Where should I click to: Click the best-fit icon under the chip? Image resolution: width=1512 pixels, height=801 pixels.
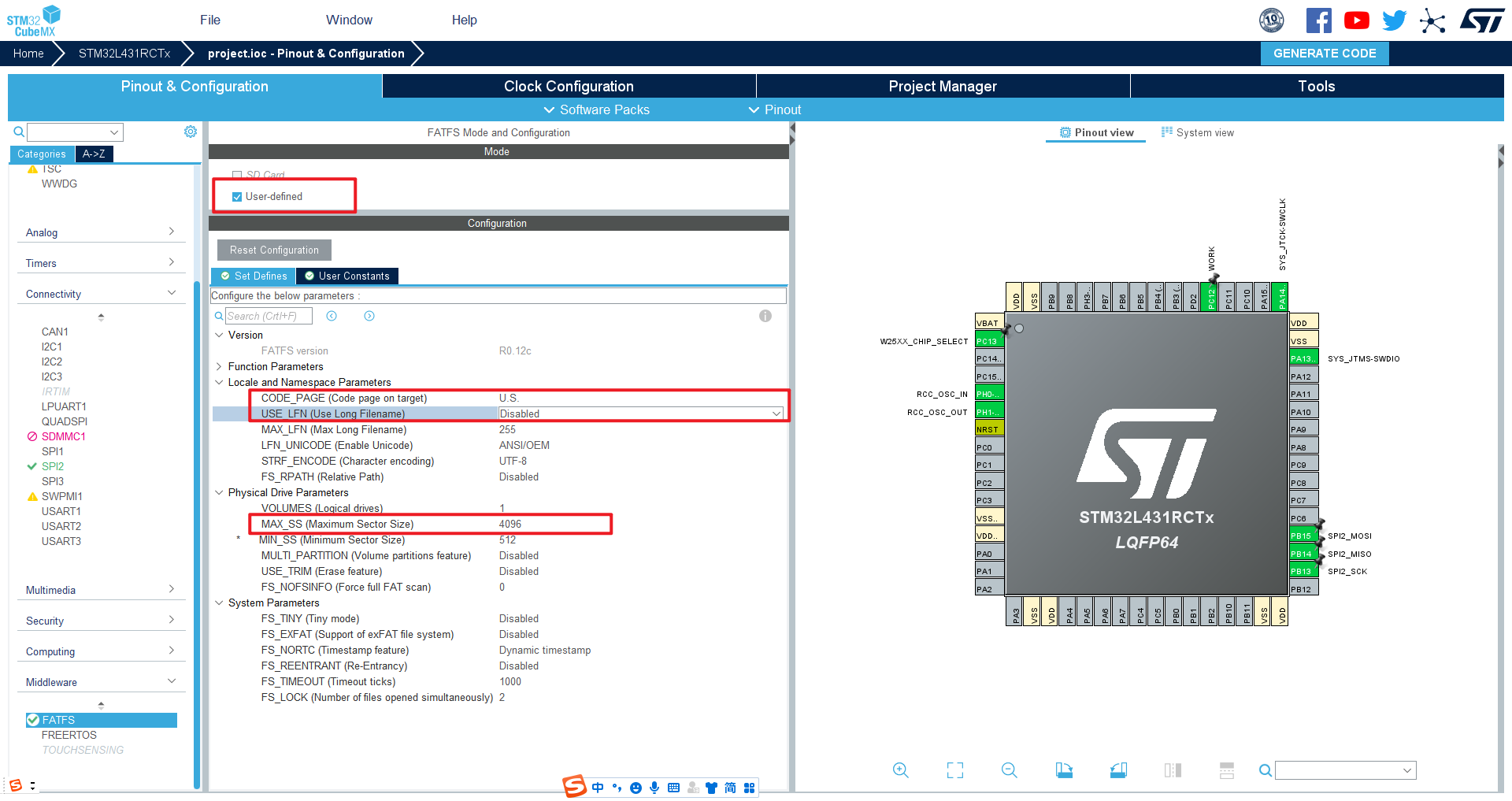click(x=954, y=770)
